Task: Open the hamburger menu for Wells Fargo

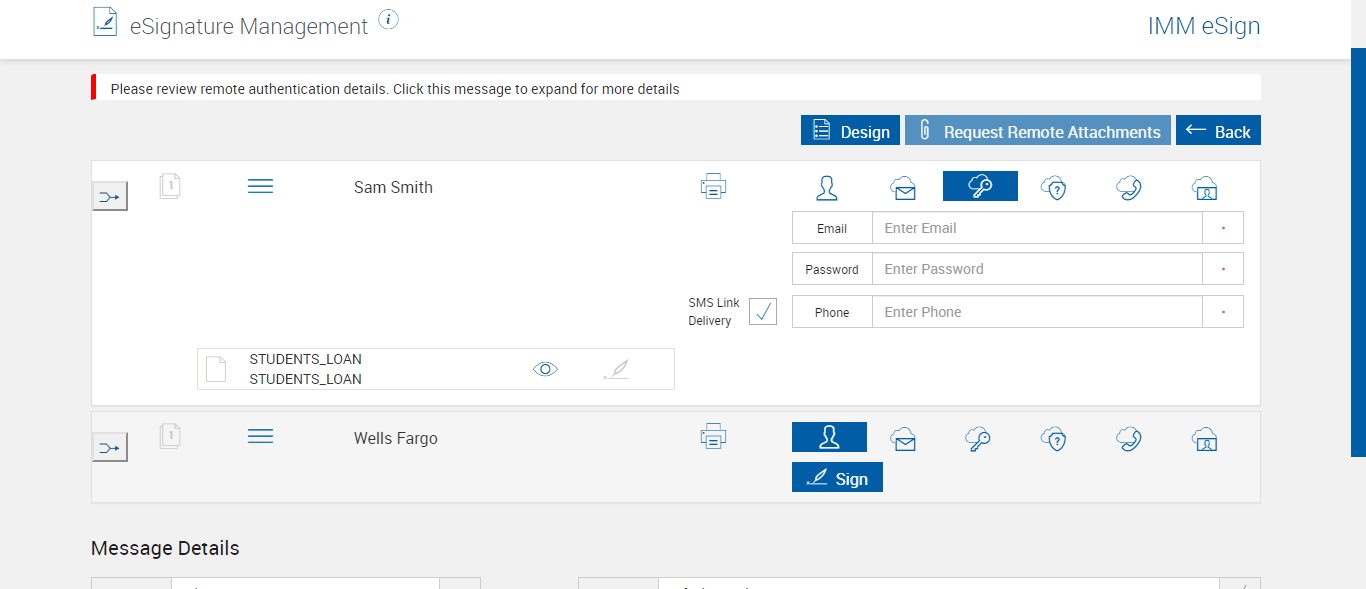Action: coord(260,437)
